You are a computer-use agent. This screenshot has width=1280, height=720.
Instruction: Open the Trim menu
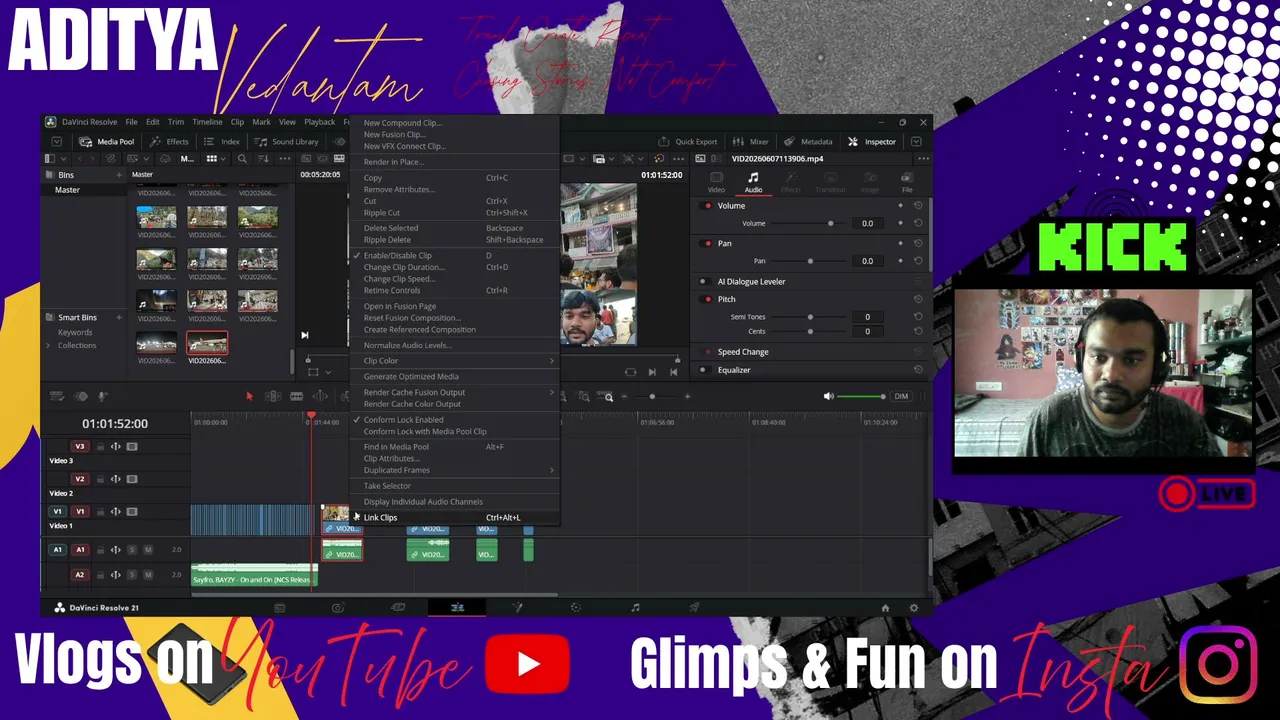pyautogui.click(x=176, y=122)
